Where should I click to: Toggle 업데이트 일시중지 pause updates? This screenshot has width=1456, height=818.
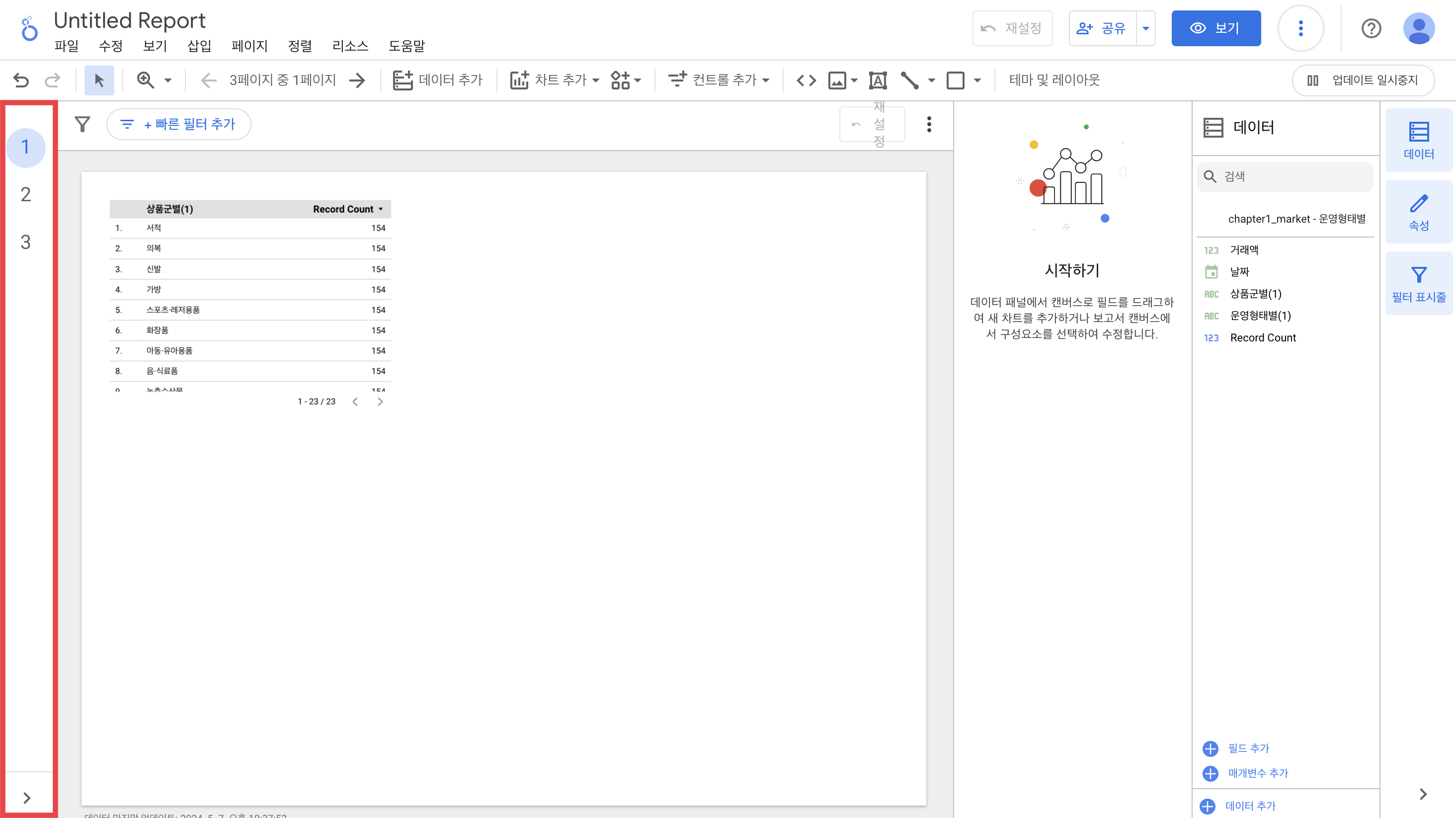pyautogui.click(x=1363, y=81)
